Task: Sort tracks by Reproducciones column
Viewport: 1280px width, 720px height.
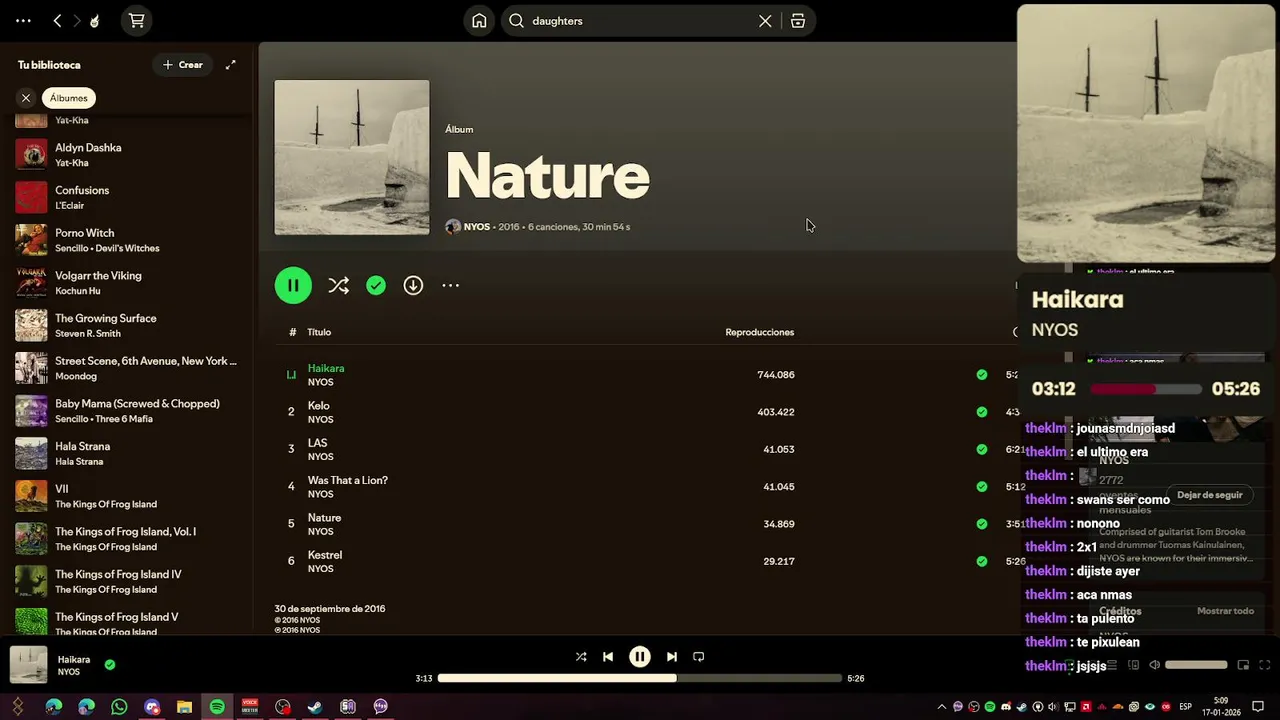Action: click(759, 332)
